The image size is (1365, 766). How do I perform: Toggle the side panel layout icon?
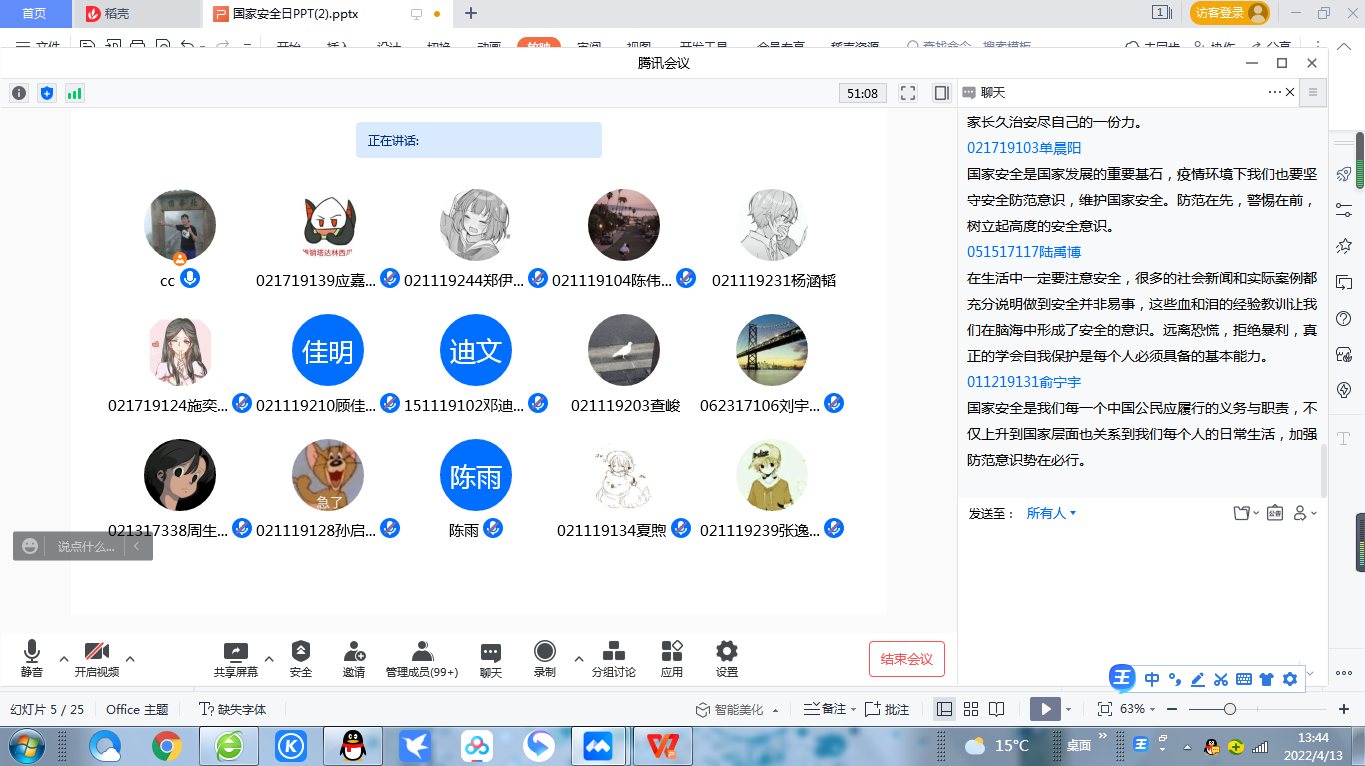point(941,93)
